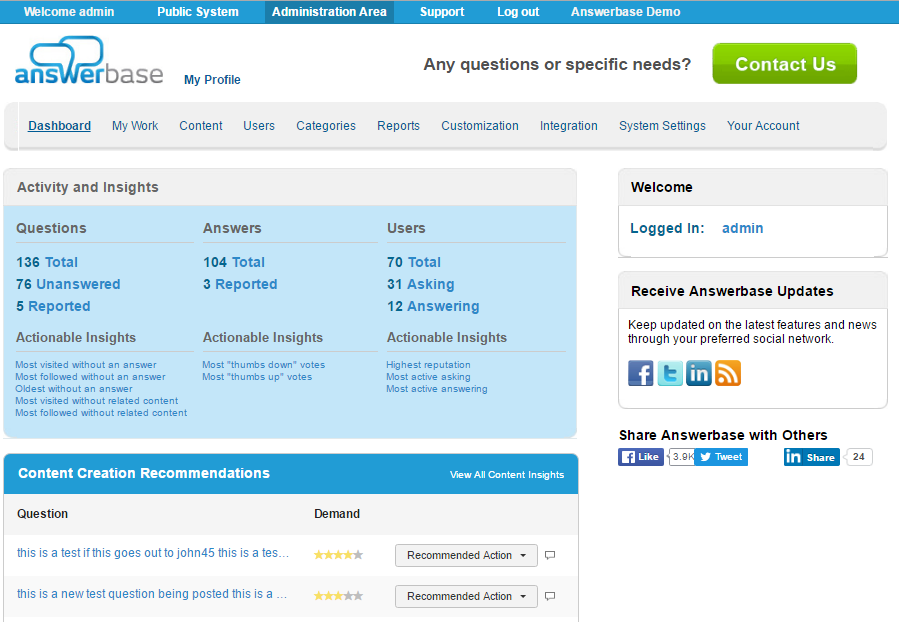Screen dimensions: 899x622
Task: Open Most active answering insight
Action: (x=437, y=389)
